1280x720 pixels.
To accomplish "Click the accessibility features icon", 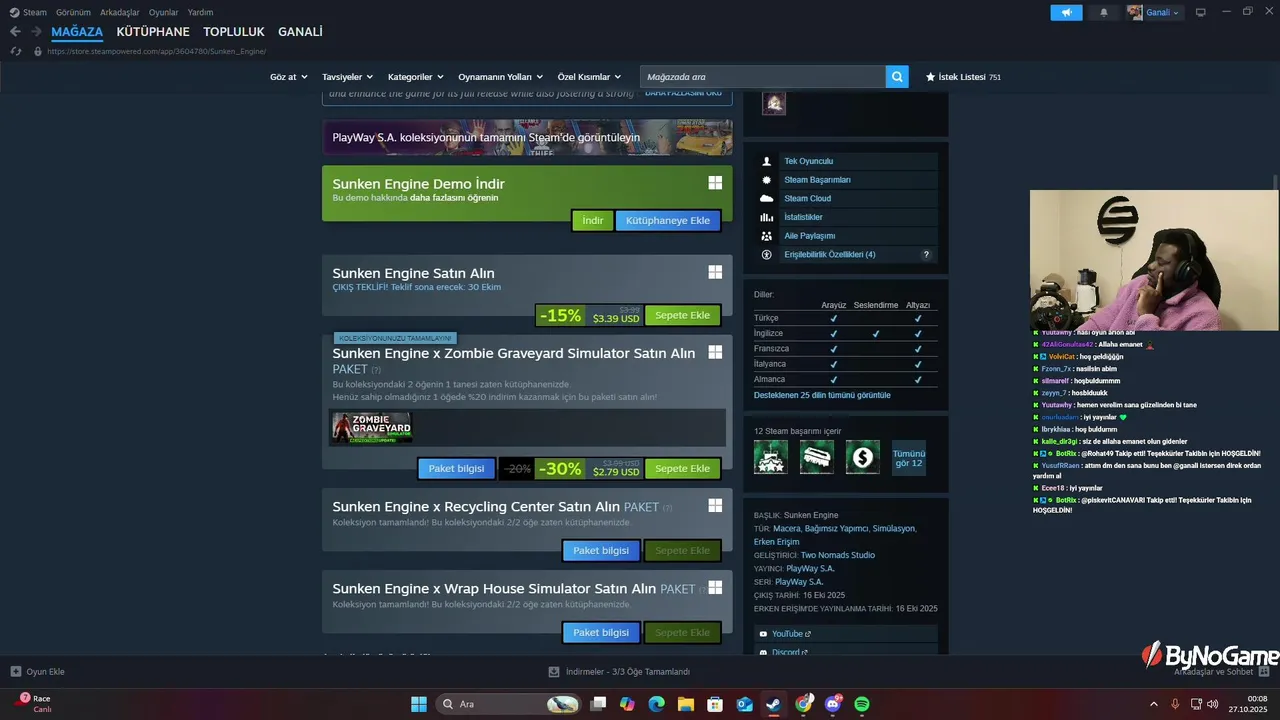I will click(767, 254).
